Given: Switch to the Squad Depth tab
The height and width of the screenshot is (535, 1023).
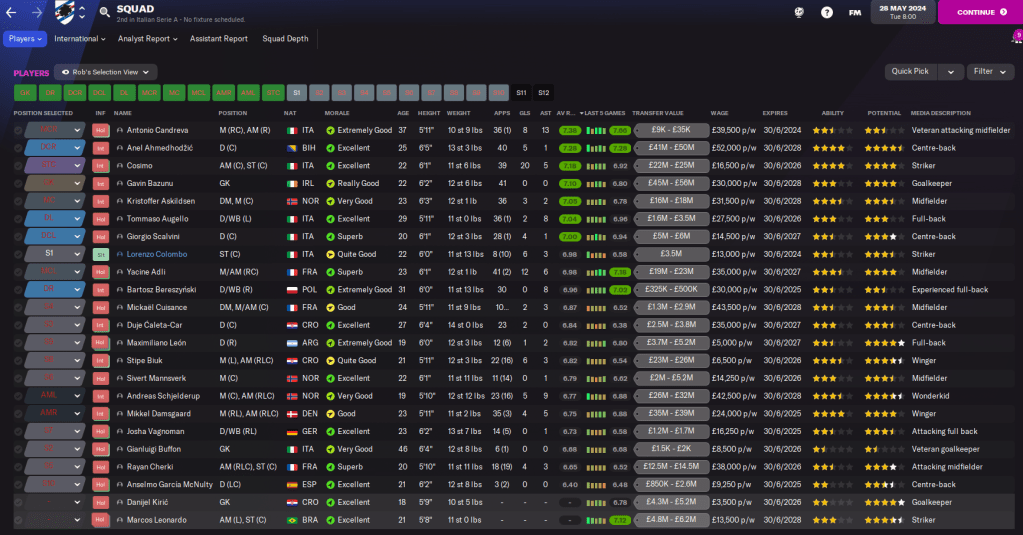Looking at the screenshot, I should [285, 39].
